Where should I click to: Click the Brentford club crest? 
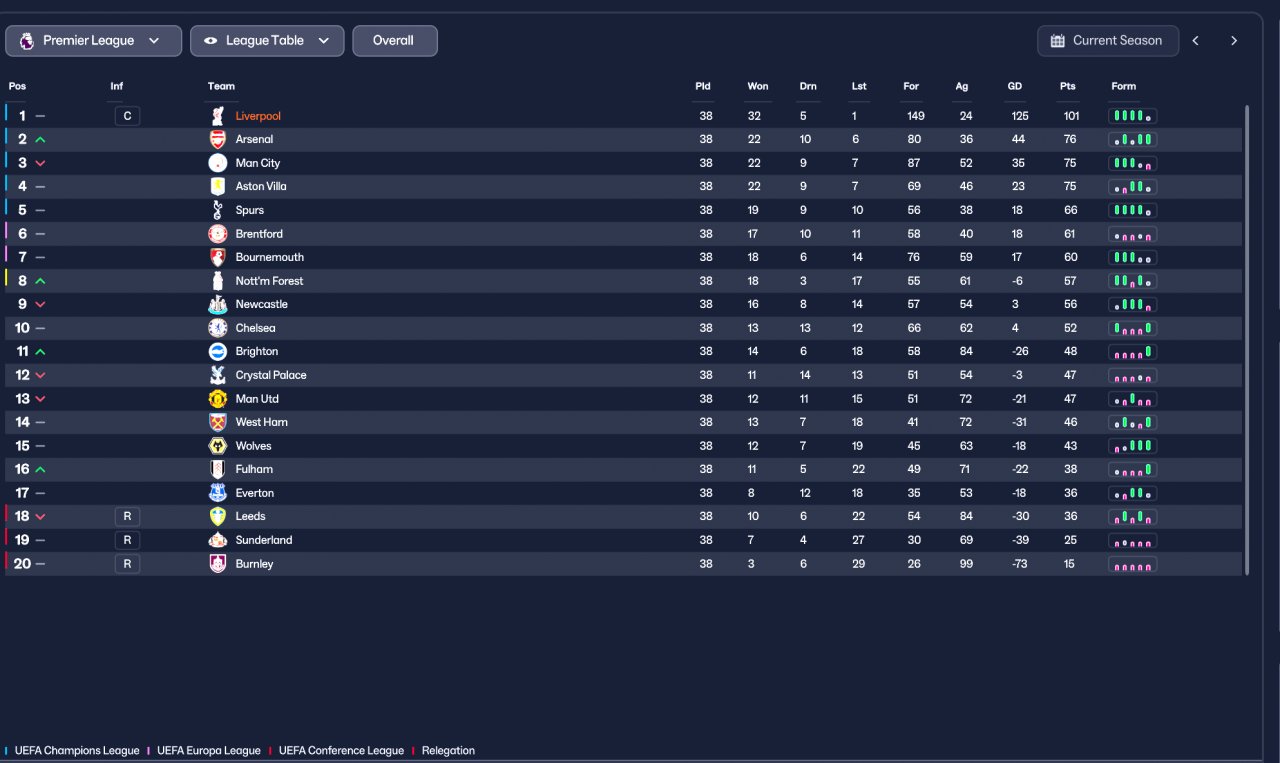coord(218,234)
